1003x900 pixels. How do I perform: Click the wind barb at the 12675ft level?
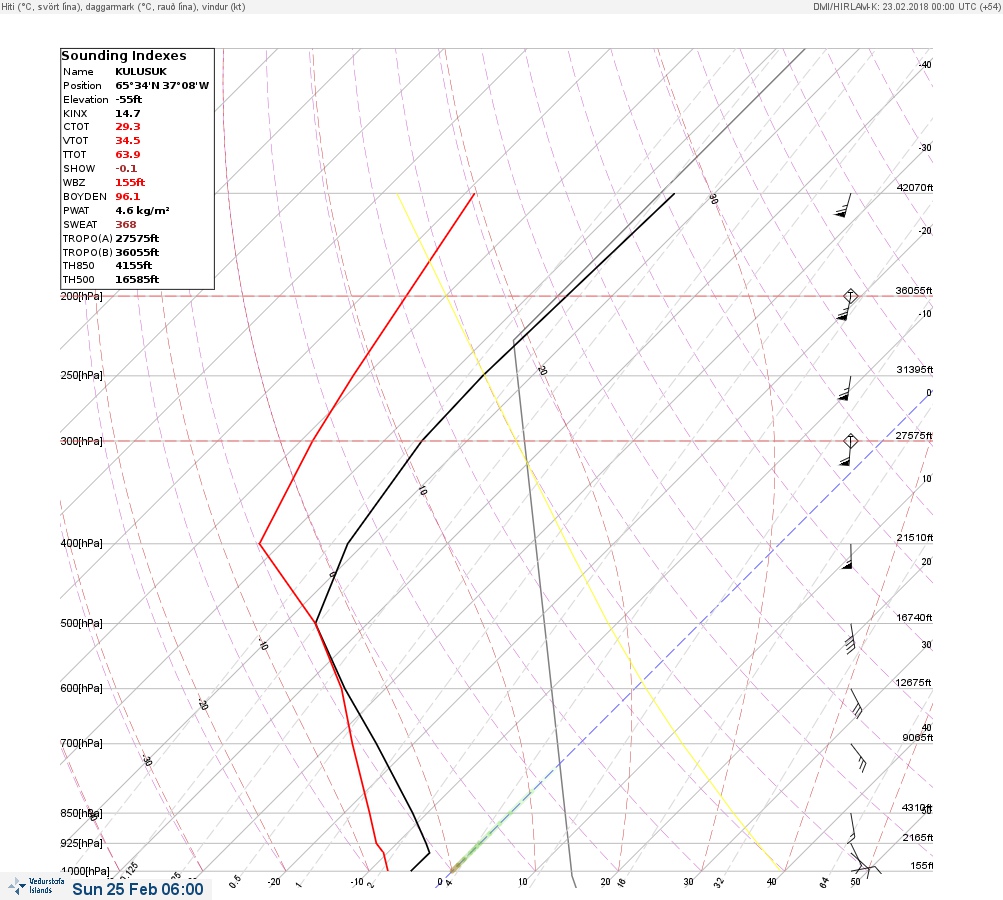tap(856, 703)
